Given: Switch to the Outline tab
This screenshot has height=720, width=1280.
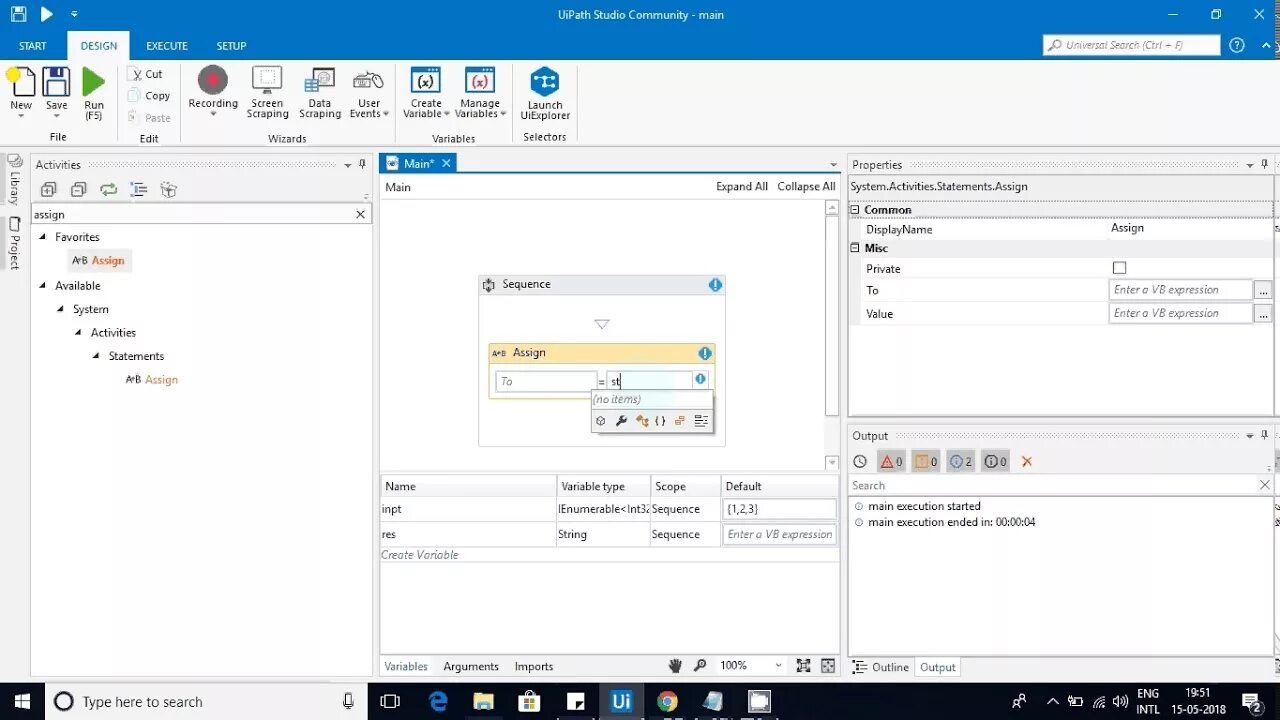Looking at the screenshot, I should pos(881,667).
